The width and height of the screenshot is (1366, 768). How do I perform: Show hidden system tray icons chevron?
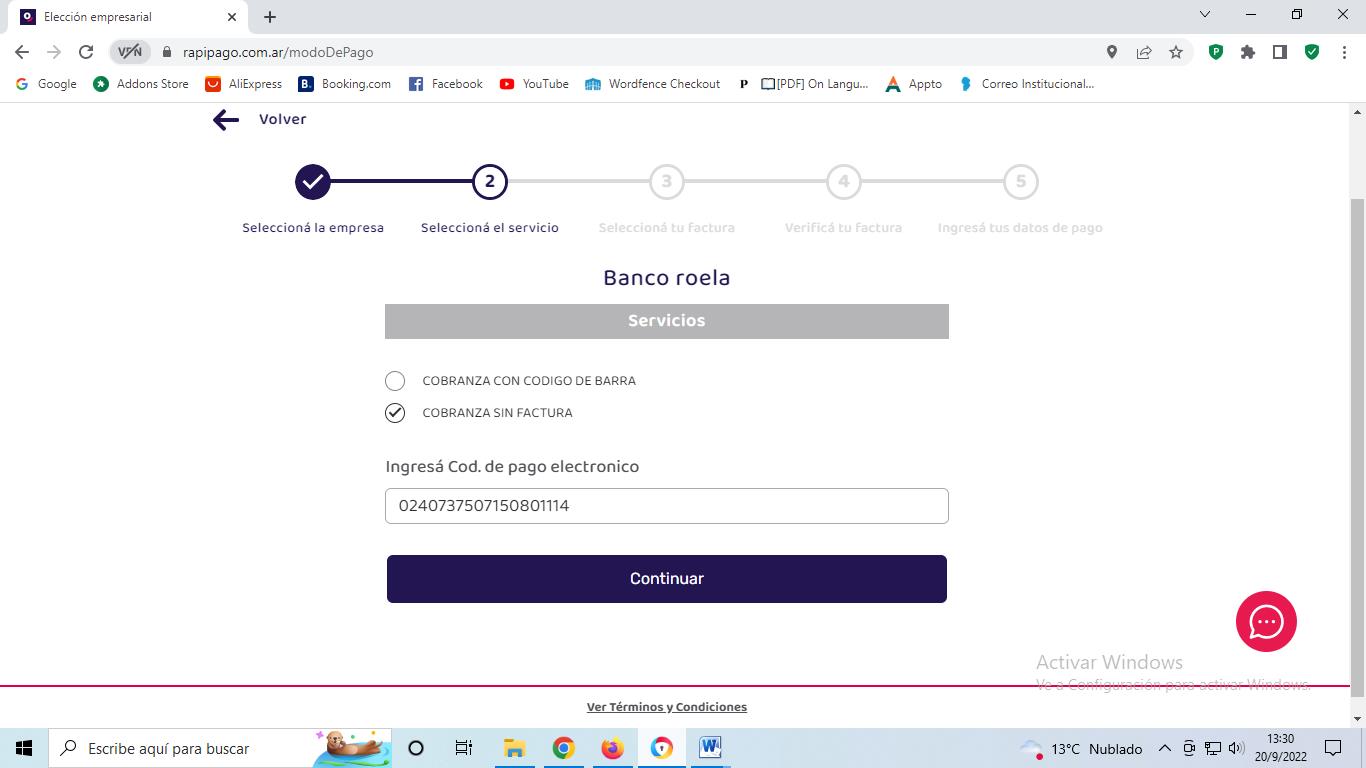click(x=1164, y=748)
